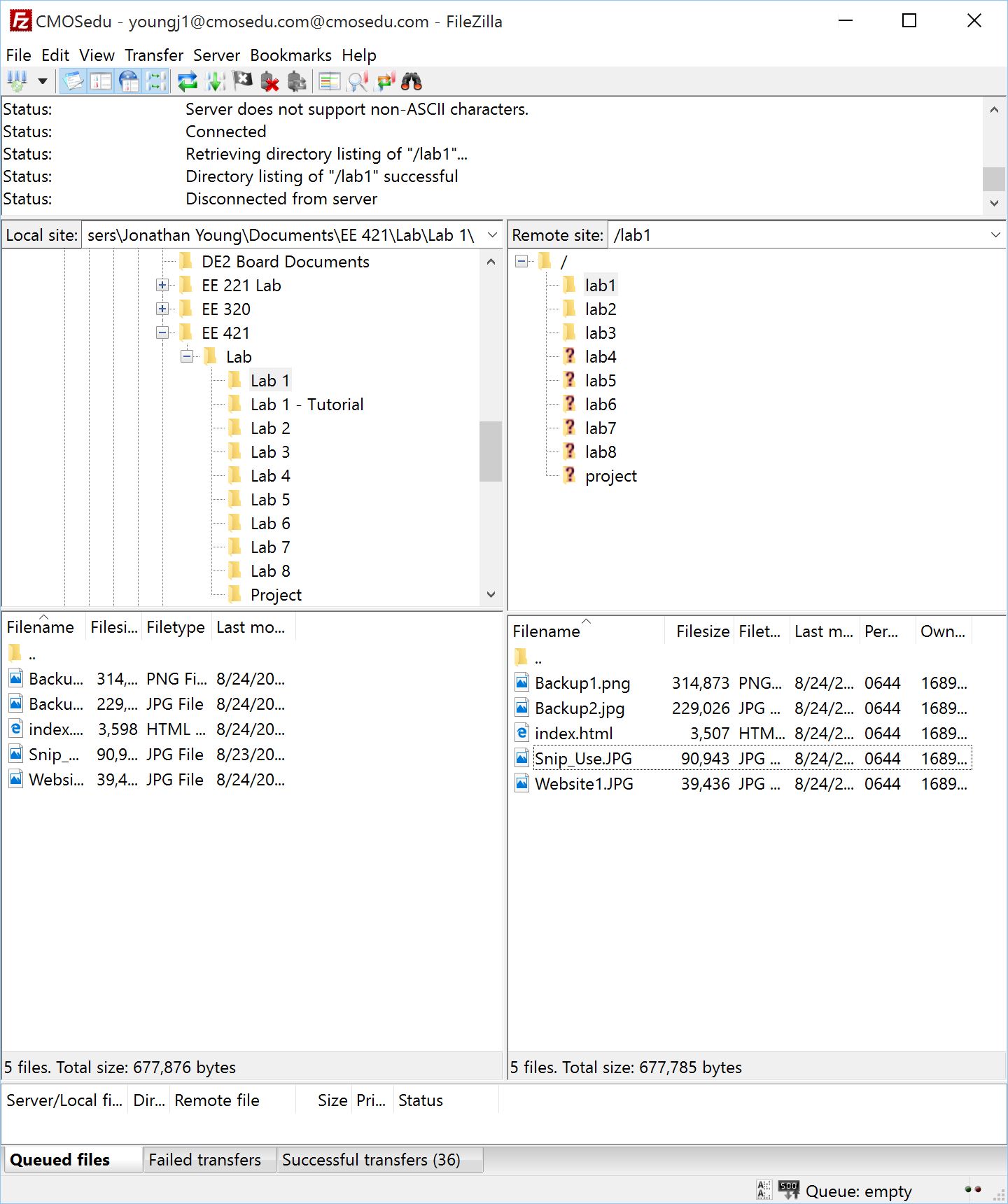This screenshot has width=1008, height=1204.
Task: Click the icon of remote index.html
Action: (522, 733)
